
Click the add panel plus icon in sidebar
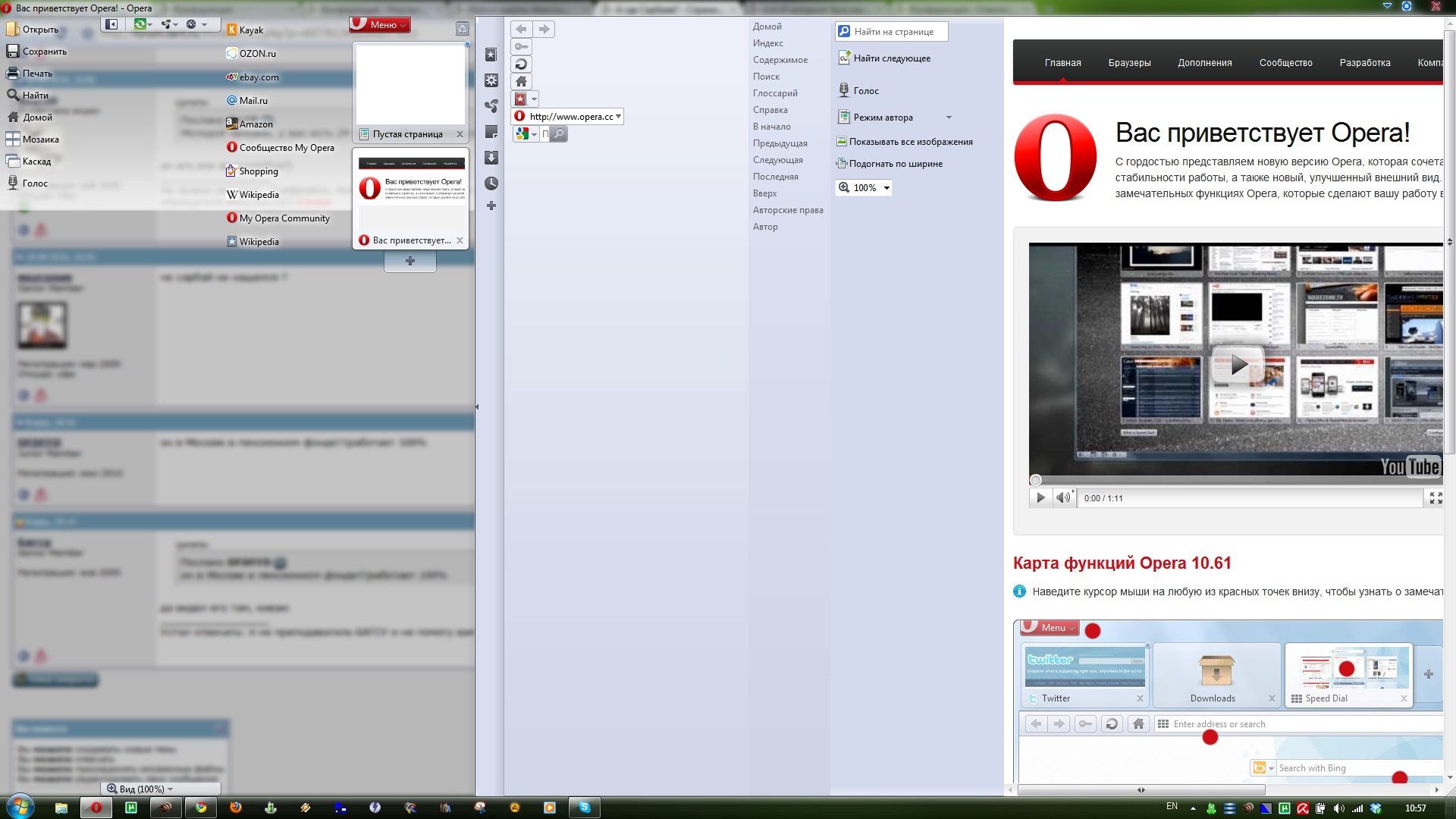(491, 206)
